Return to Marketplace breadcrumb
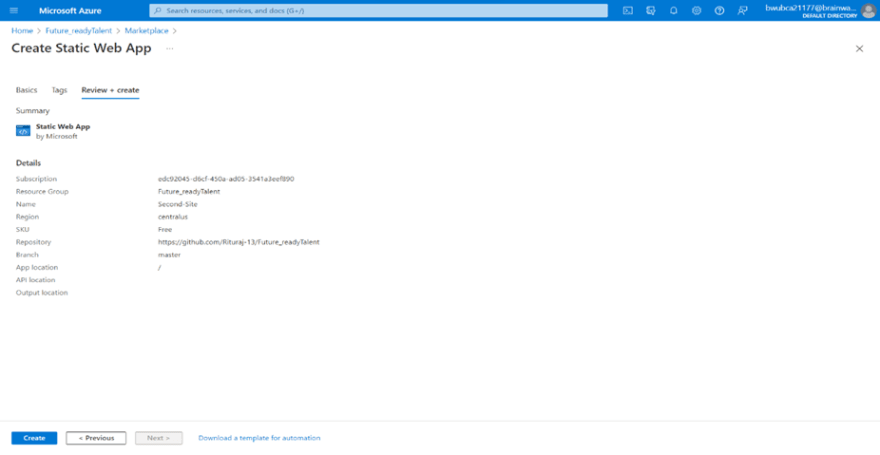This screenshot has width=880, height=455. (x=146, y=31)
